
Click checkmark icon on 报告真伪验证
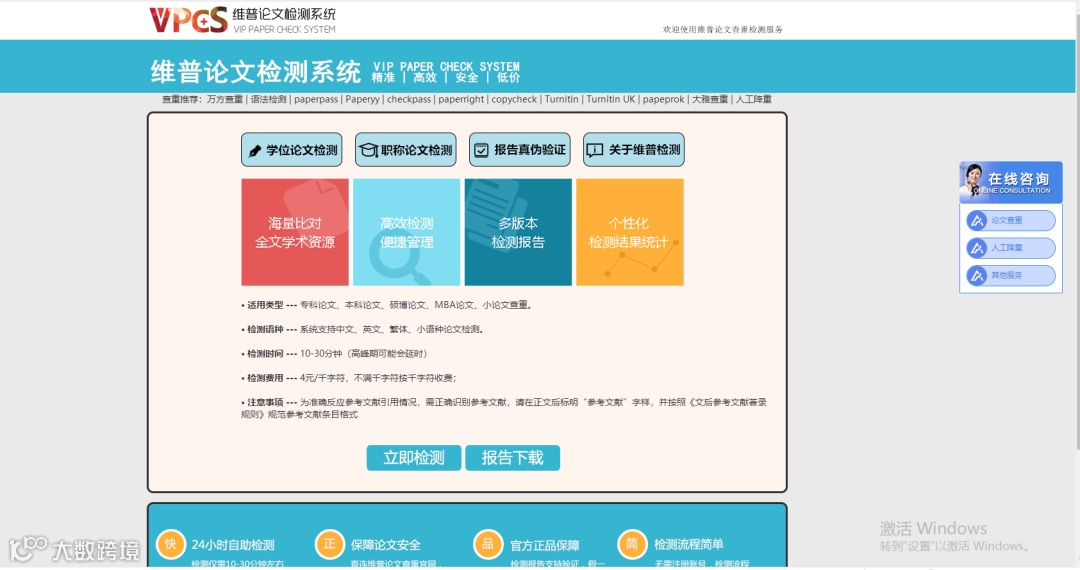point(481,150)
